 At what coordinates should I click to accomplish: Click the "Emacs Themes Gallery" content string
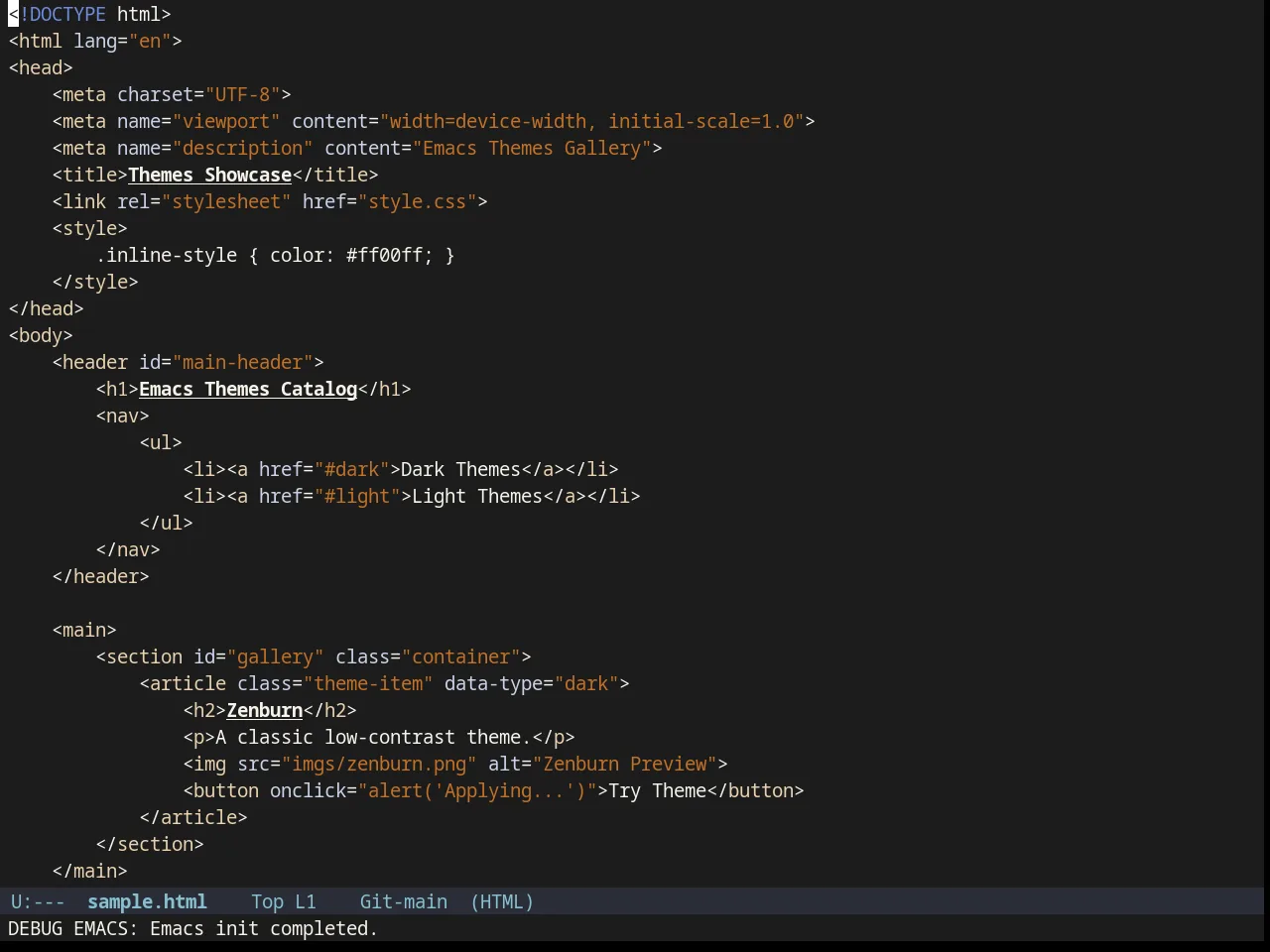tap(532, 148)
